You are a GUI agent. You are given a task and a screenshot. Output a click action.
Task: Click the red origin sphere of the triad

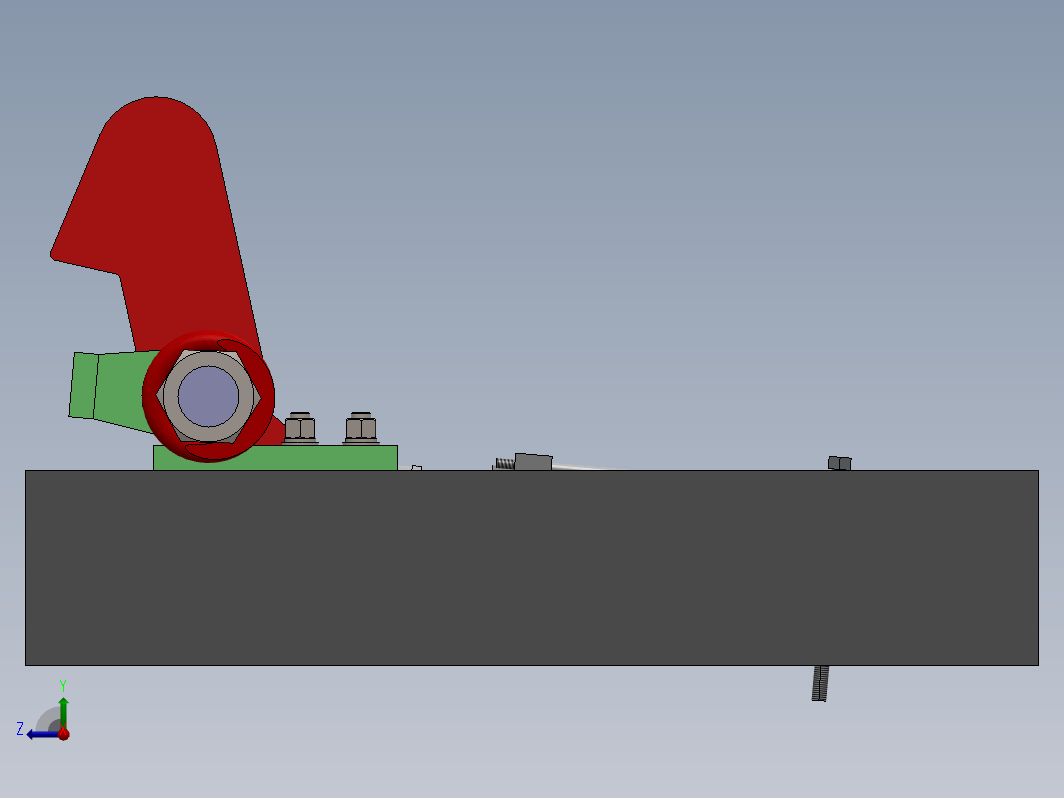click(64, 734)
